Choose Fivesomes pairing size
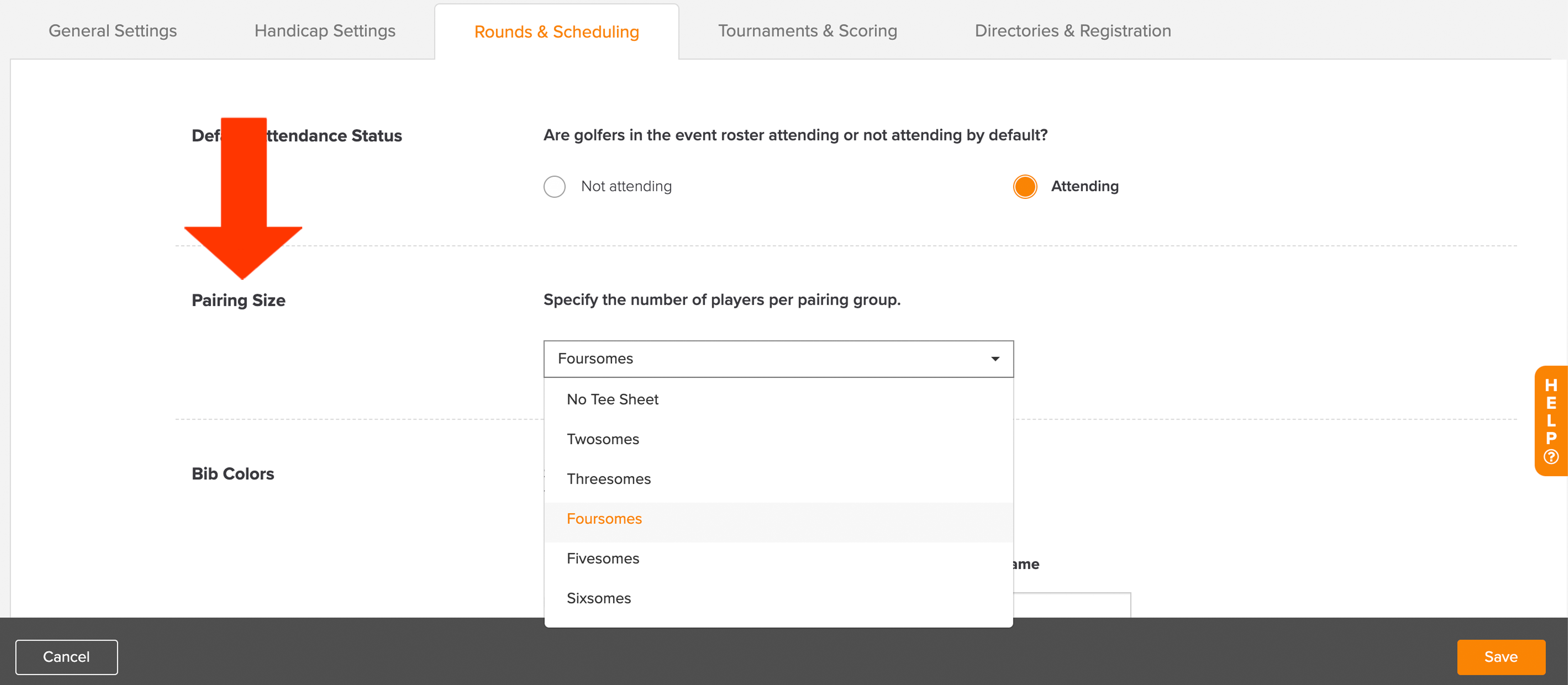The width and height of the screenshot is (1568, 685). click(x=779, y=558)
